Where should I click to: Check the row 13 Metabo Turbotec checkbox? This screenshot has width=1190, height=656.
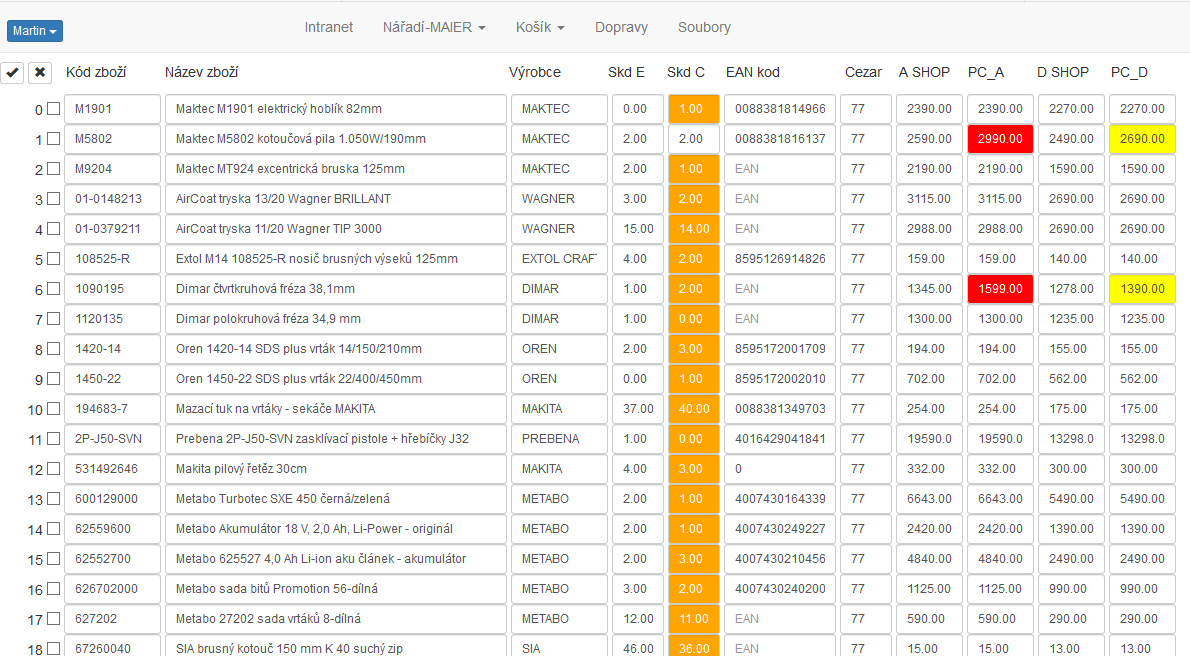[53, 499]
